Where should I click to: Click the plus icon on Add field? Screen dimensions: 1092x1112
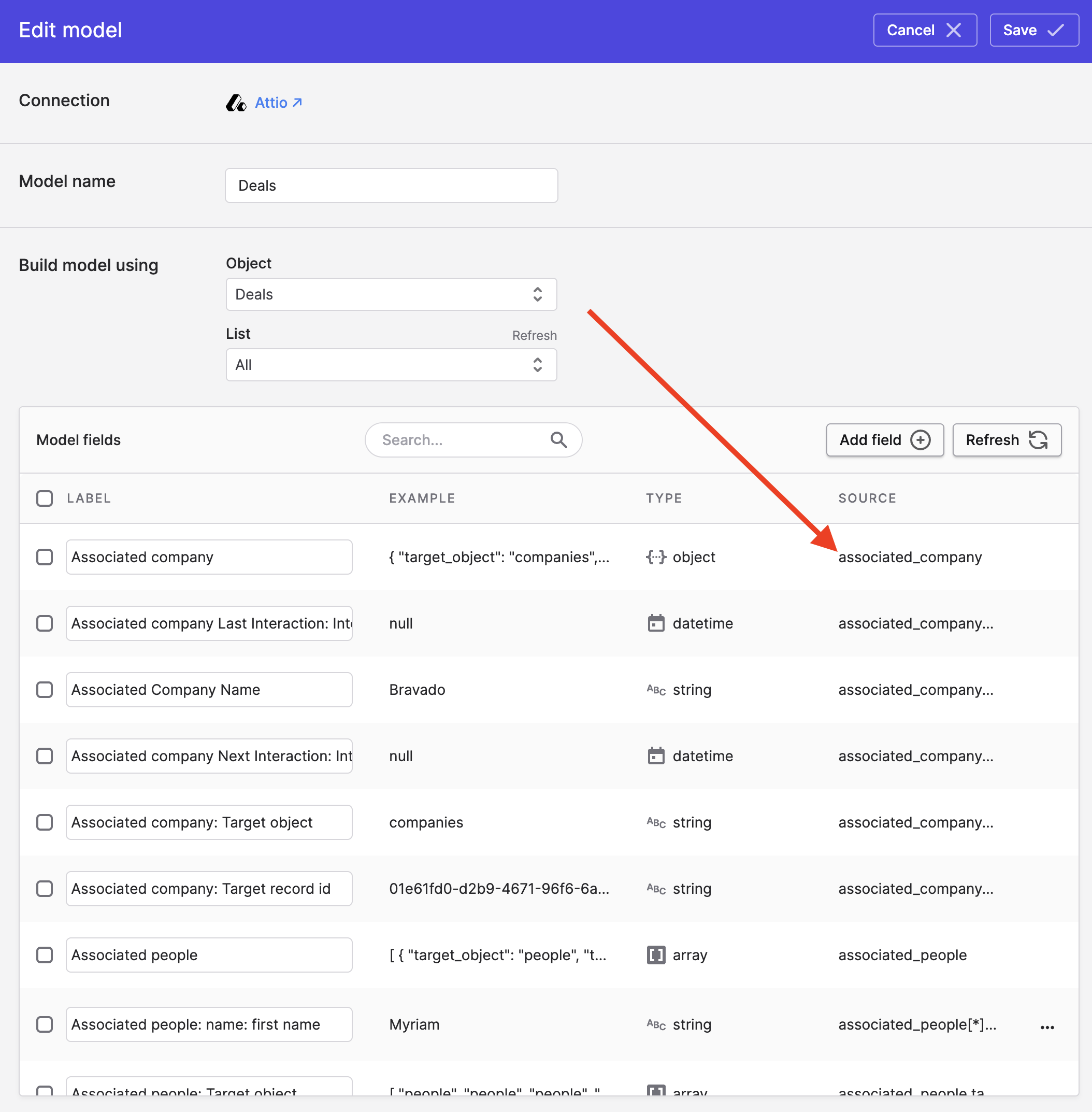920,440
